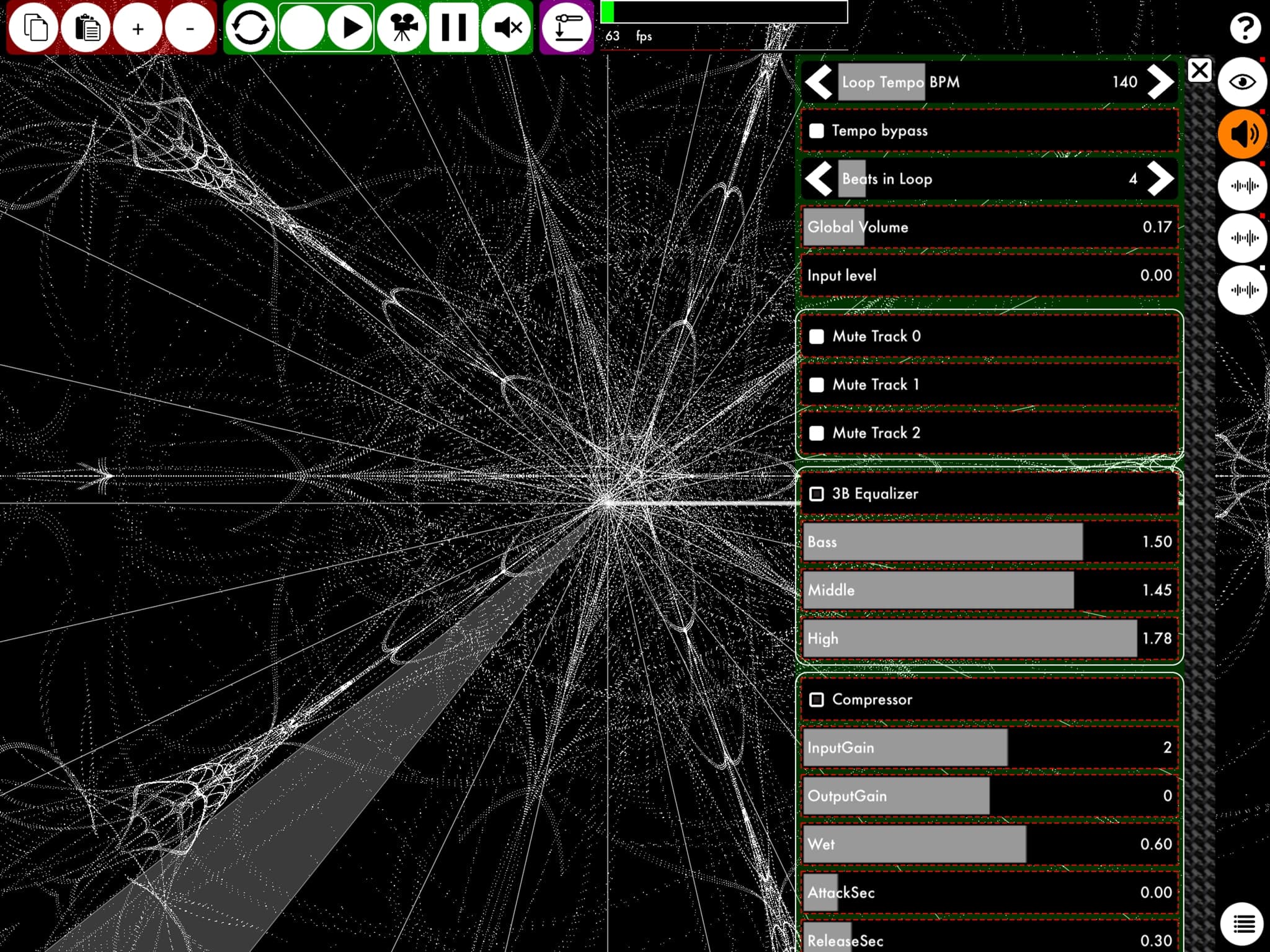The width and height of the screenshot is (1270, 952).
Task: Increase Beats in Loop with right arrow
Action: click(1160, 179)
